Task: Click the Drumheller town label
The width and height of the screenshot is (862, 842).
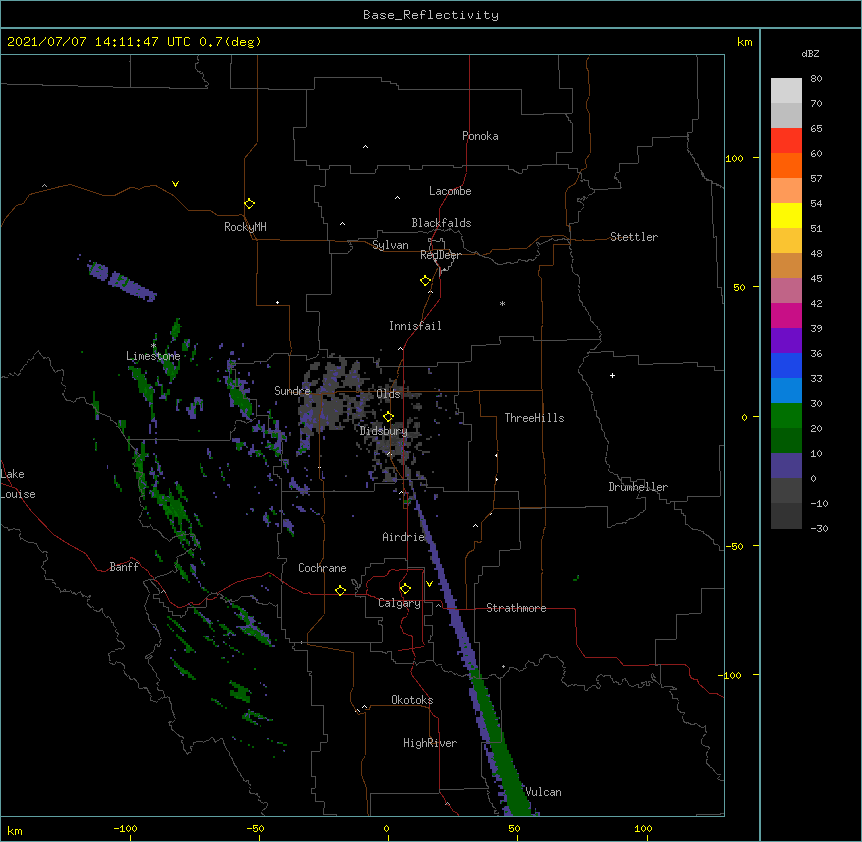Action: [x=638, y=487]
